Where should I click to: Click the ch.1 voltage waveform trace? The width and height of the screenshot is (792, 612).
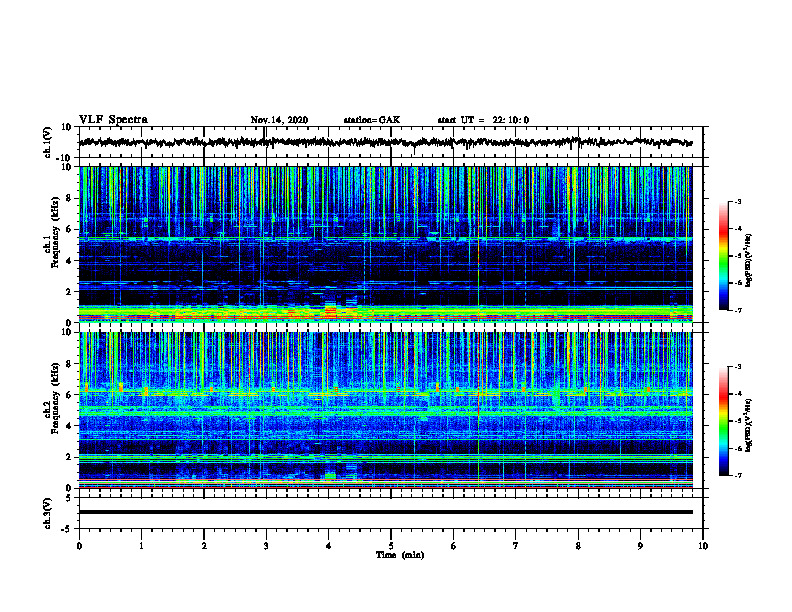[x=385, y=142]
